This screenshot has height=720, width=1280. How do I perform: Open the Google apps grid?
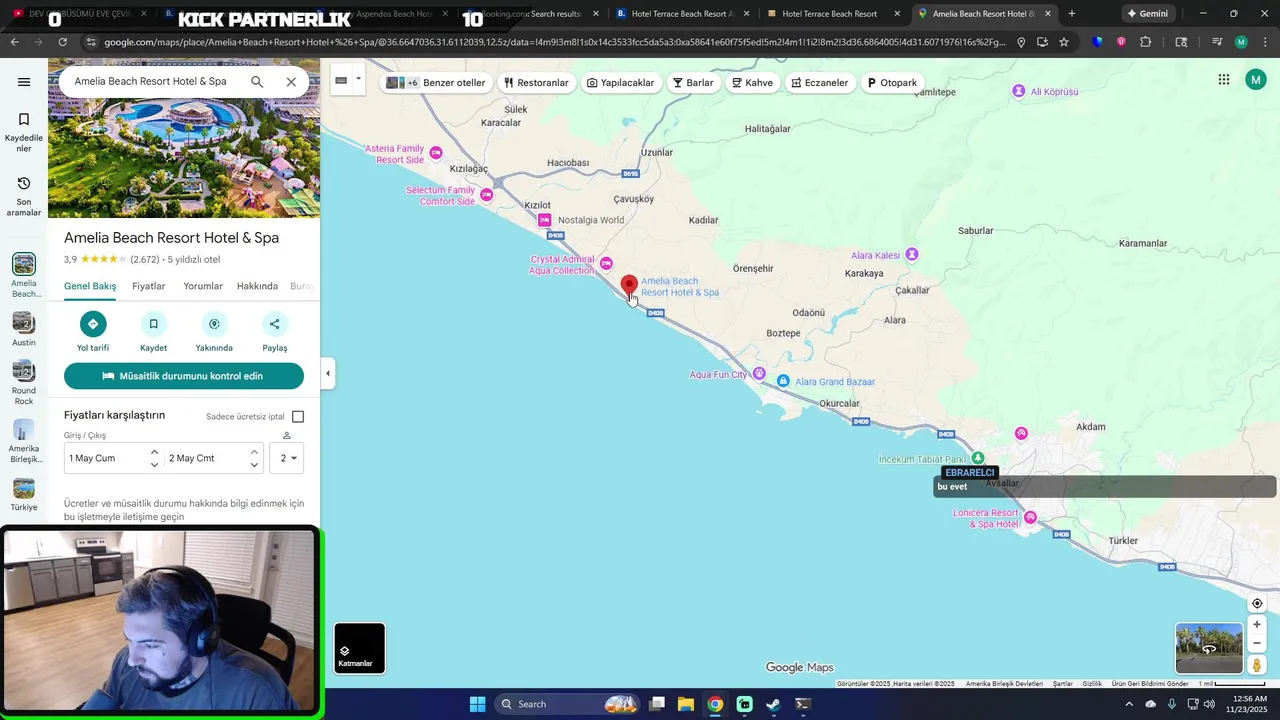pyautogui.click(x=1223, y=80)
